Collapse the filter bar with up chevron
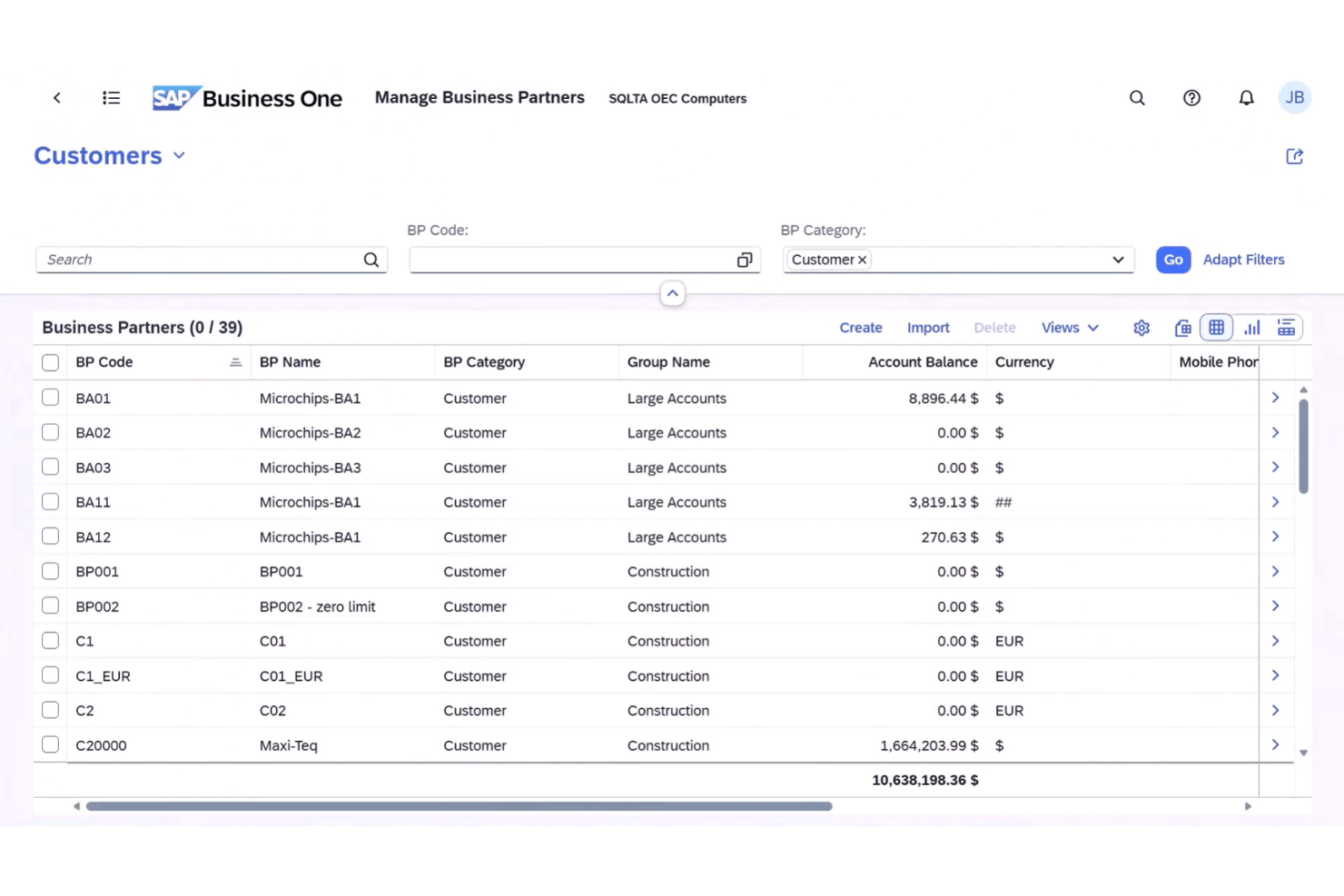The width and height of the screenshot is (1344, 896). tap(672, 293)
